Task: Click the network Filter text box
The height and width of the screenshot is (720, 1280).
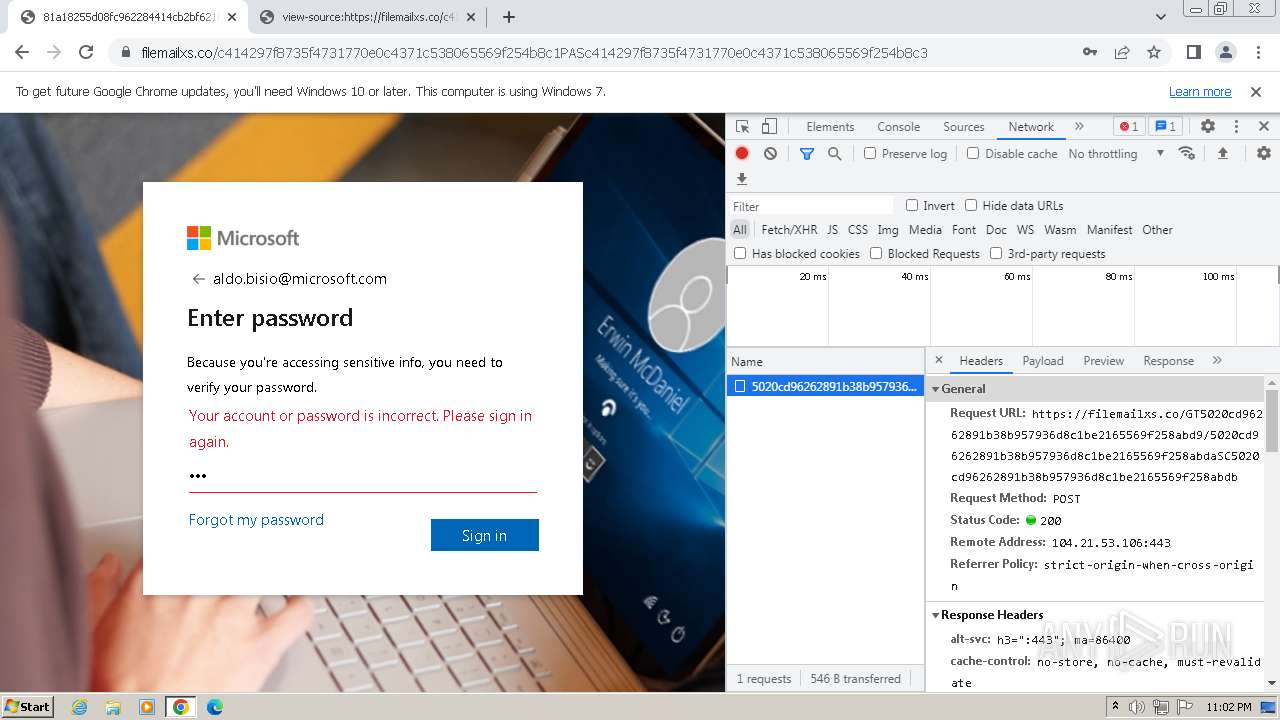Action: pos(812,206)
